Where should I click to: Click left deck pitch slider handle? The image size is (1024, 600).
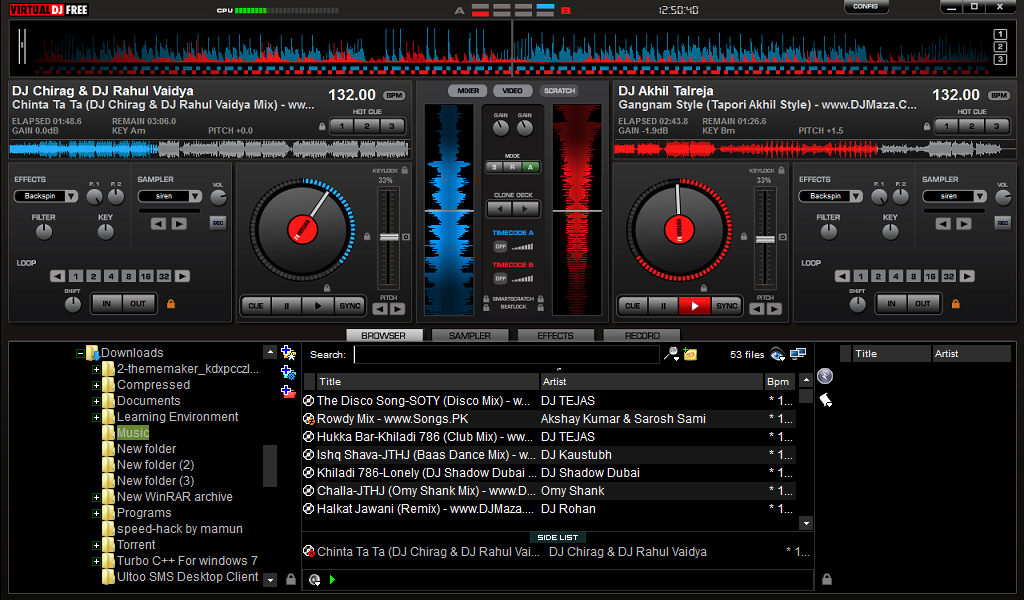click(389, 237)
